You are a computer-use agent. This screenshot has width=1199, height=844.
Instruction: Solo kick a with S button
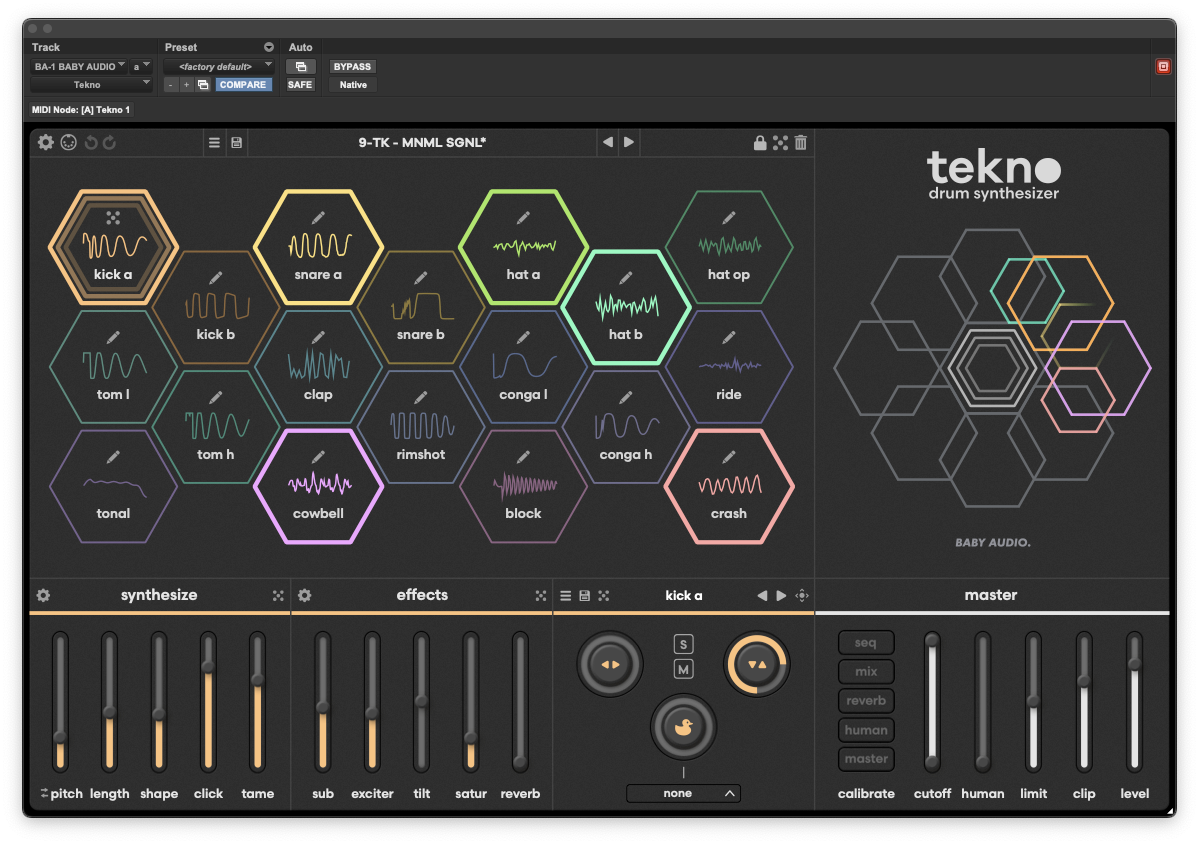(683, 644)
